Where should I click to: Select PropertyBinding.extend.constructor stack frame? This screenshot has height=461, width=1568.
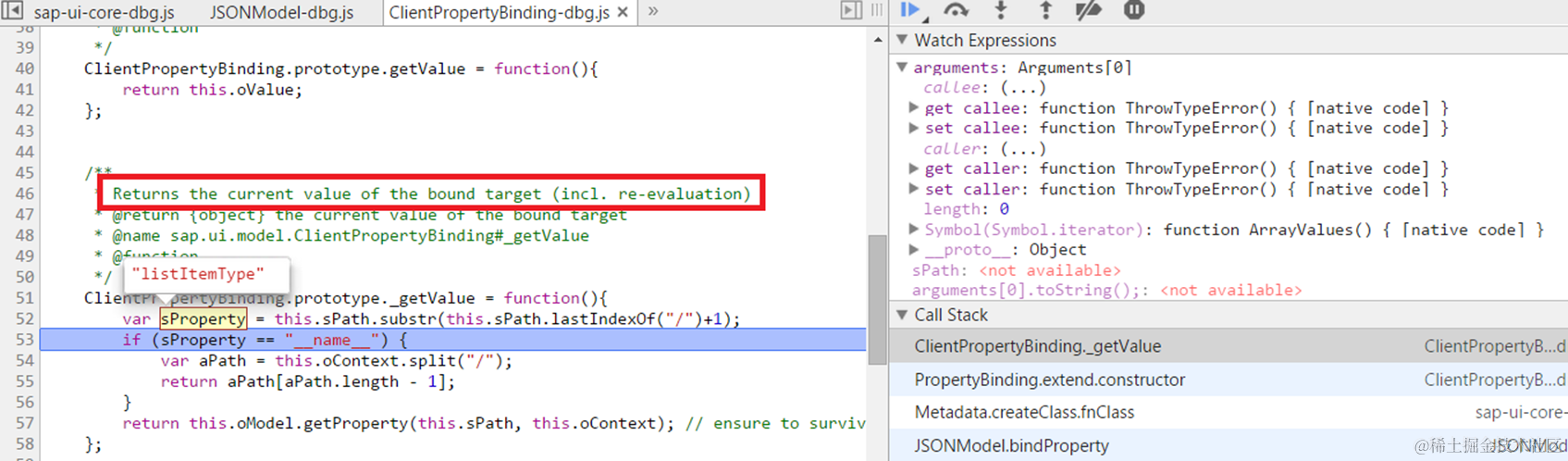(x=1228, y=380)
